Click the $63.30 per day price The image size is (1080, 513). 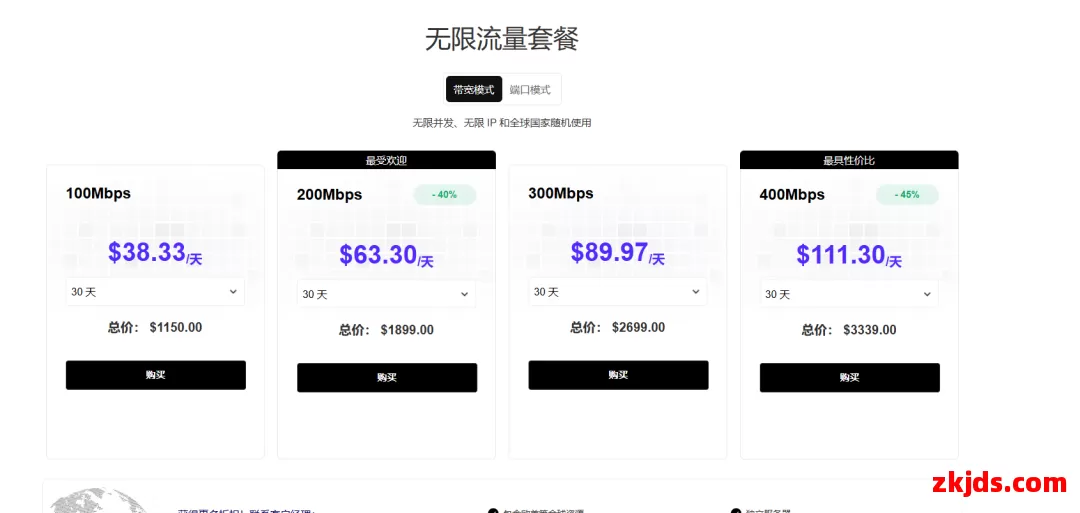tap(386, 255)
